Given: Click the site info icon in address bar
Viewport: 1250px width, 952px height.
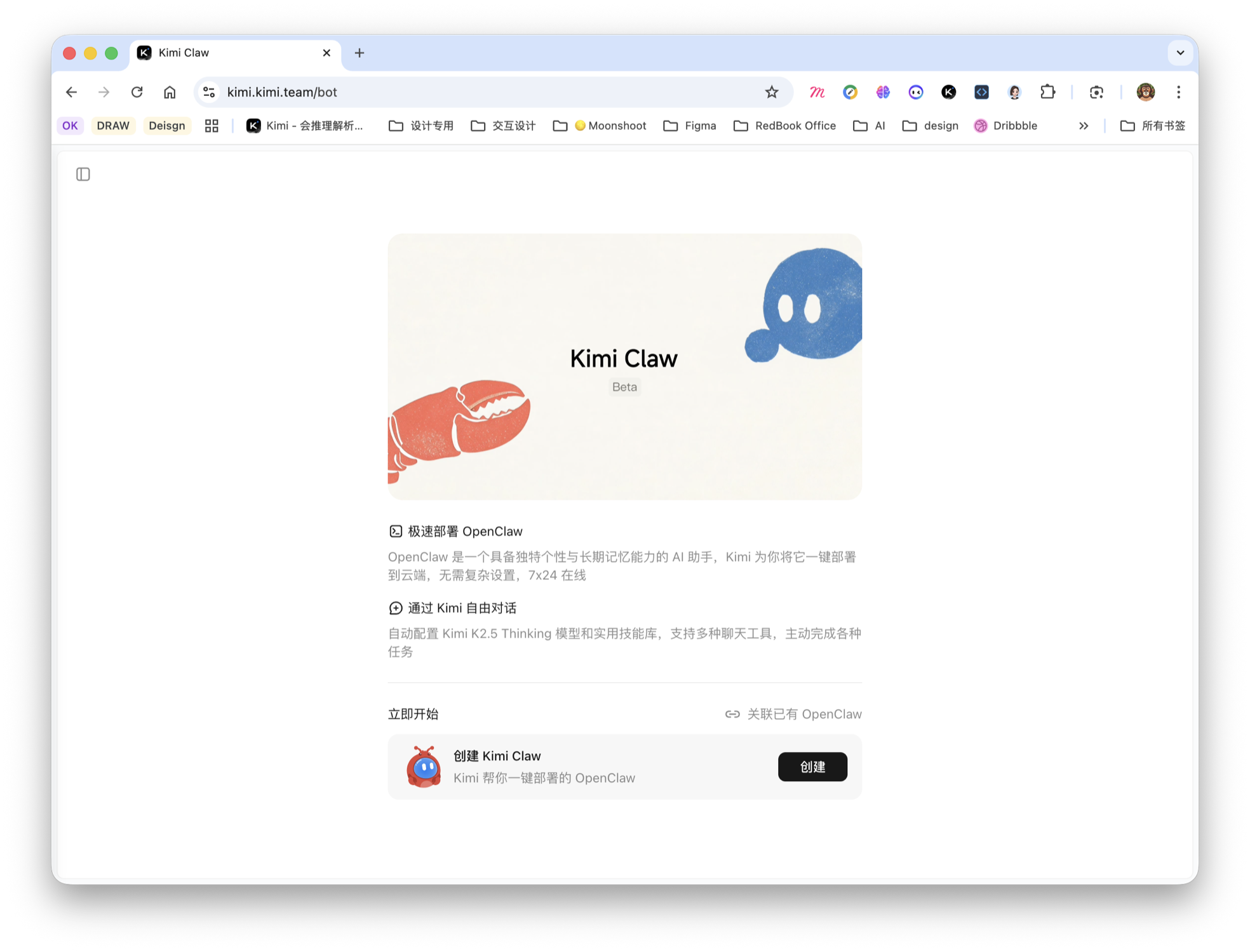Looking at the screenshot, I should [x=209, y=92].
